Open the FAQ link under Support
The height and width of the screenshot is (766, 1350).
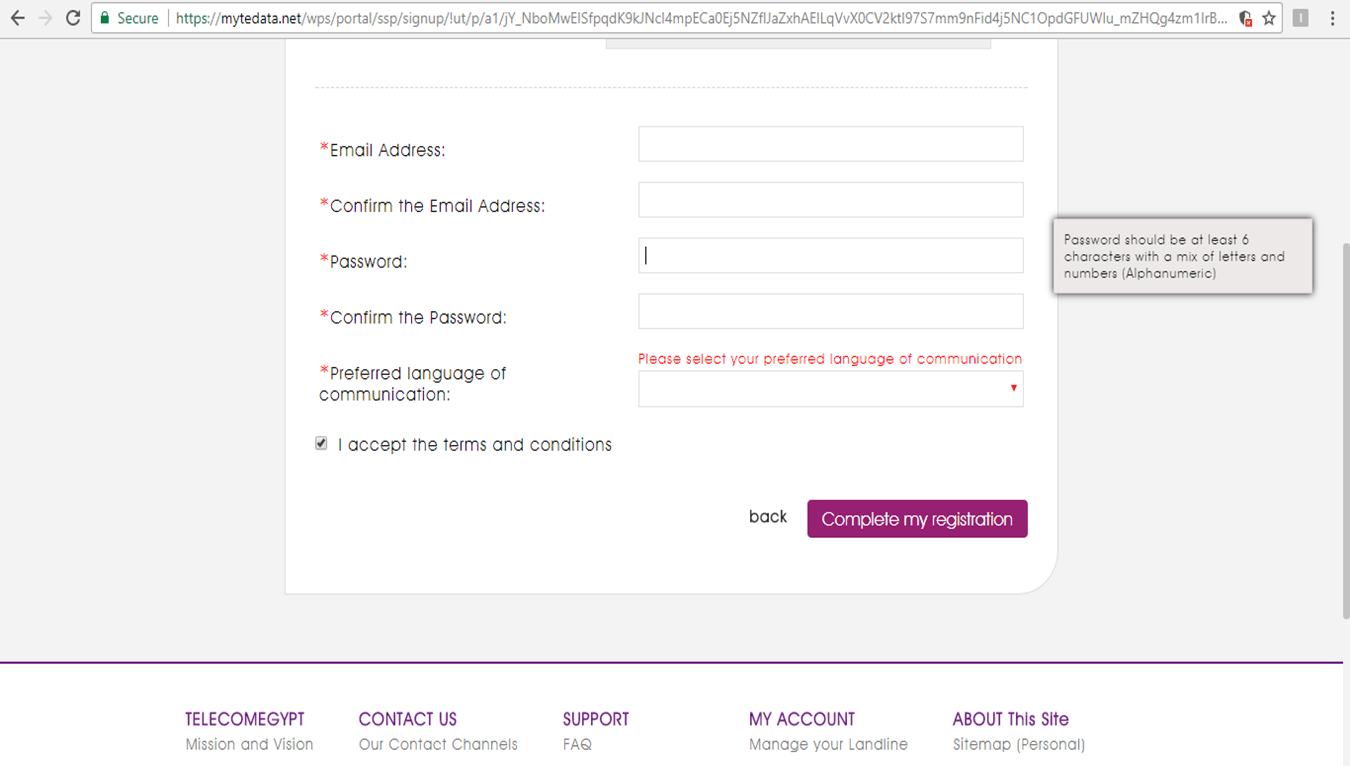[x=577, y=744]
